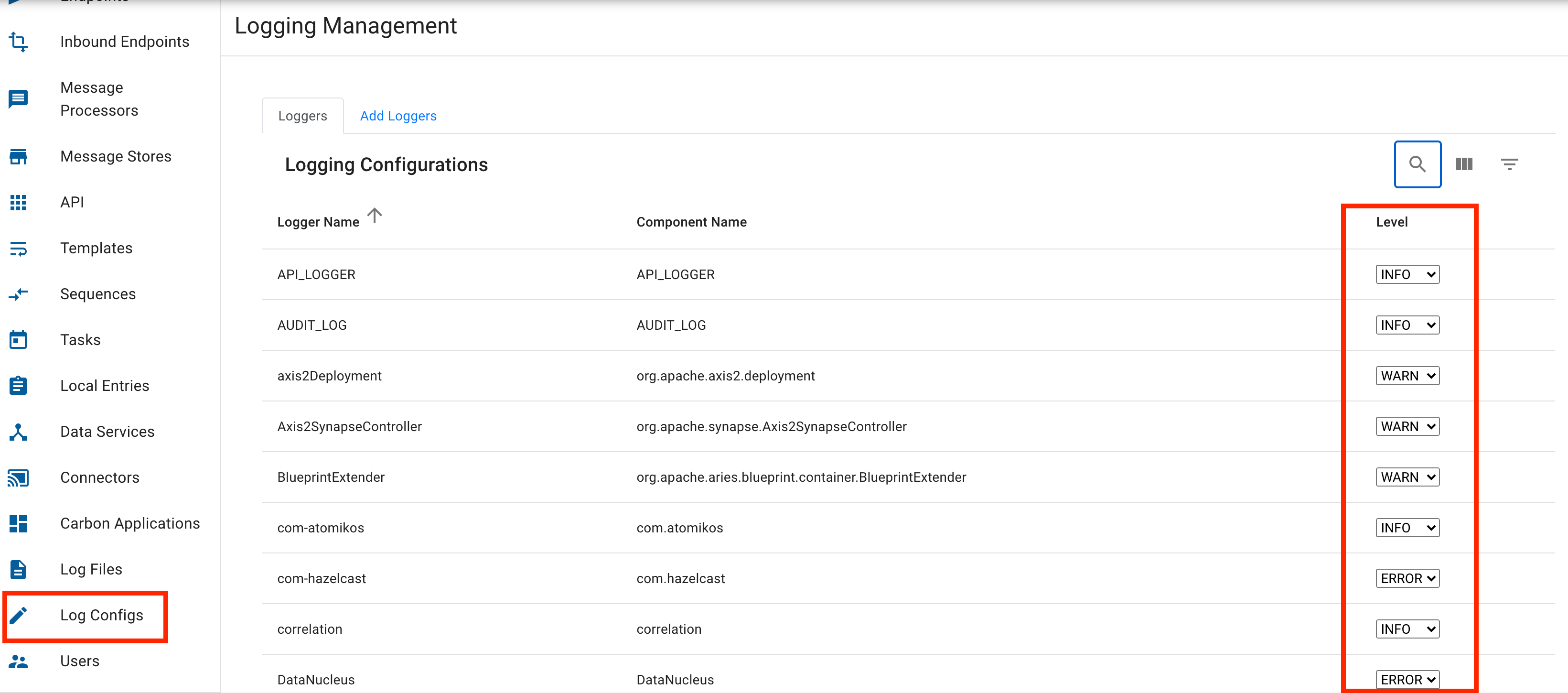The width and height of the screenshot is (1568, 693).
Task: Open the Log Configs page
Action: pos(102,615)
